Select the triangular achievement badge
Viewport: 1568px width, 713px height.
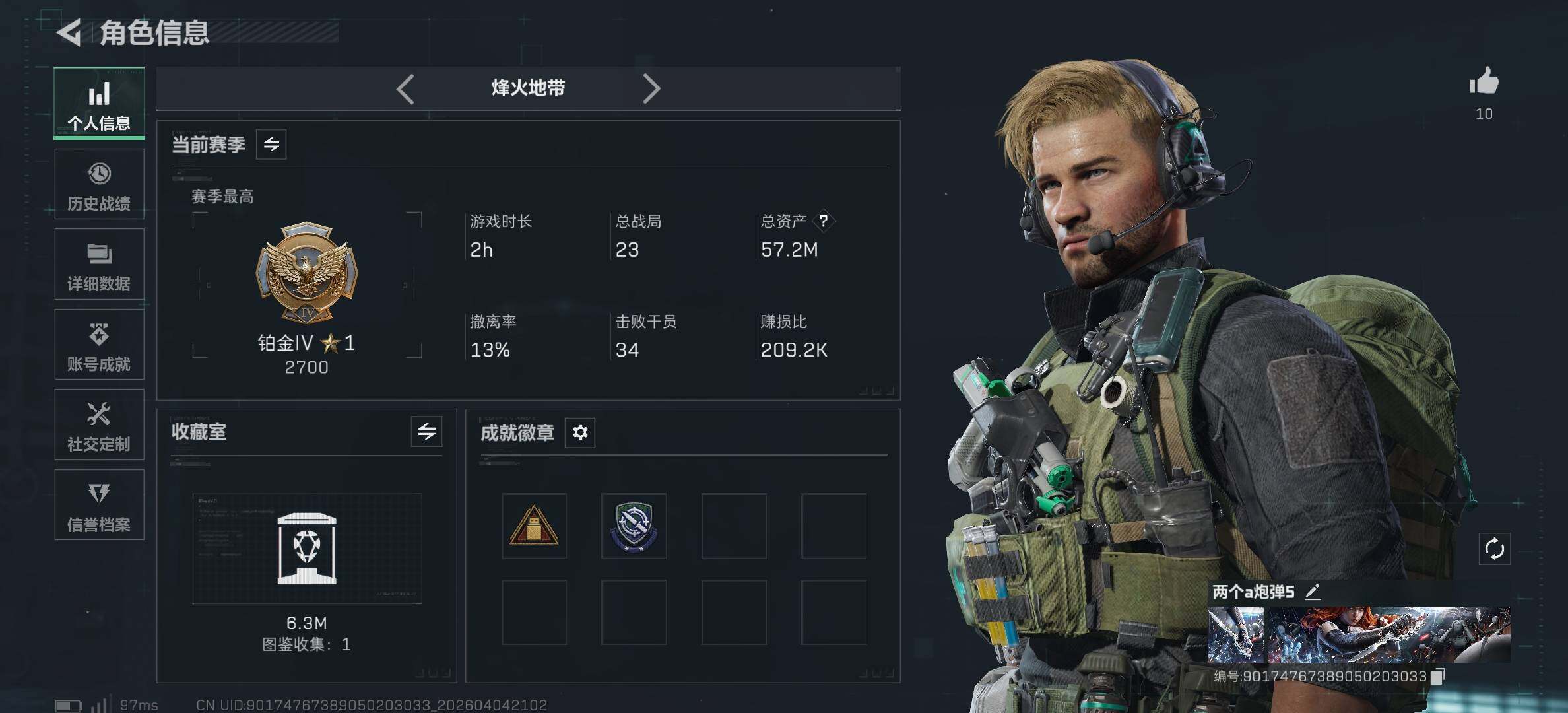tap(534, 526)
